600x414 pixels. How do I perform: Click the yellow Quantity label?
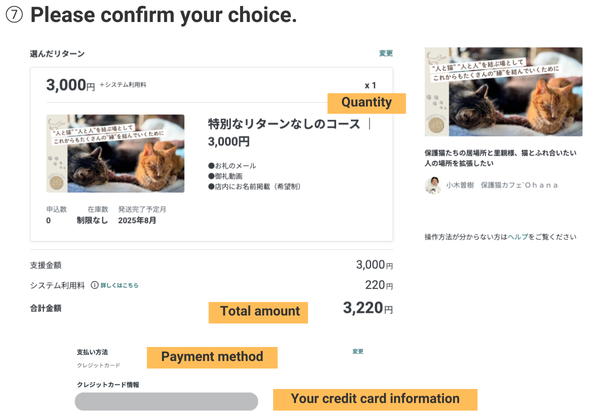pyautogui.click(x=366, y=102)
